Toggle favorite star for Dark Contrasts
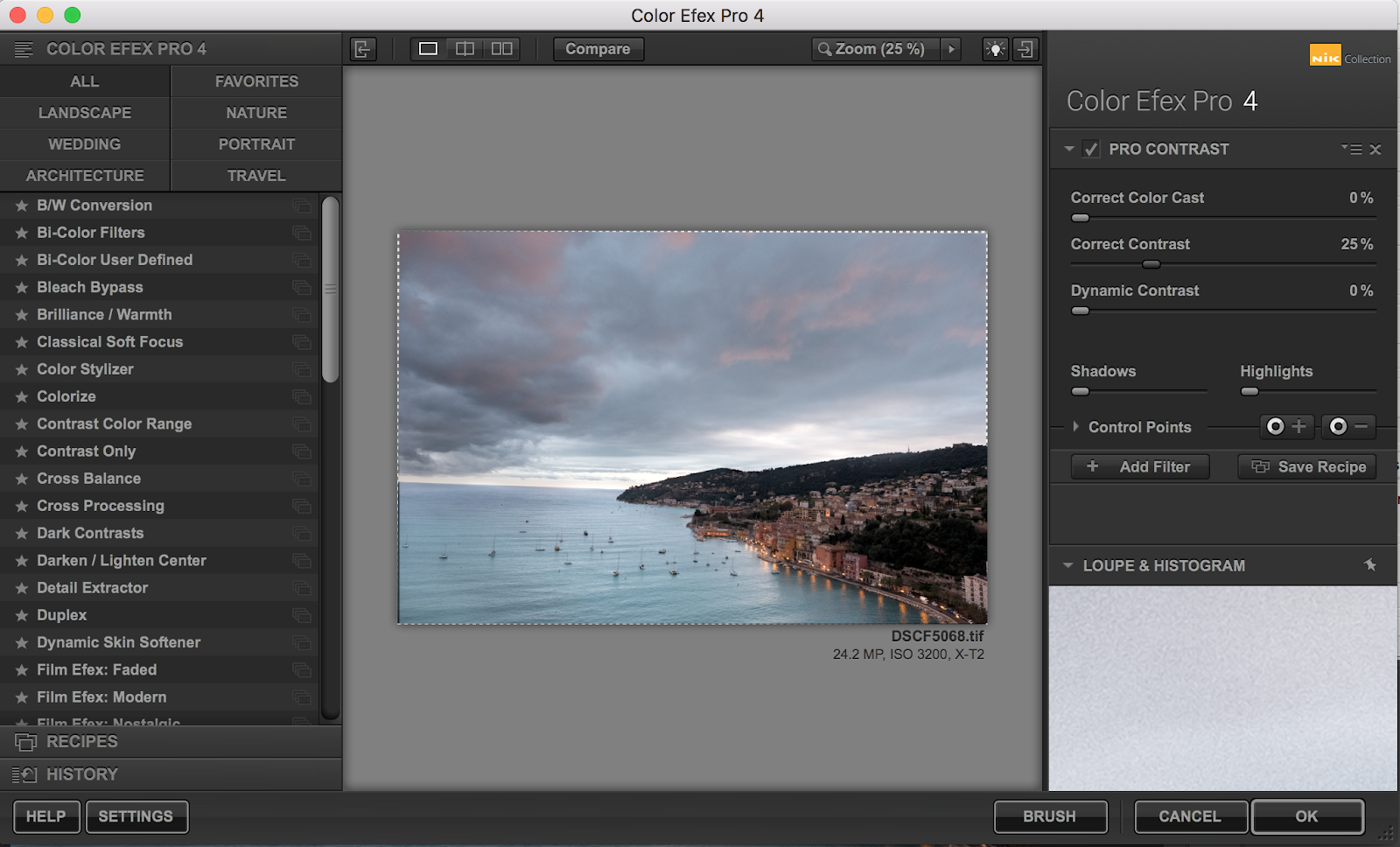This screenshot has height=847, width=1400. pyautogui.click(x=22, y=534)
